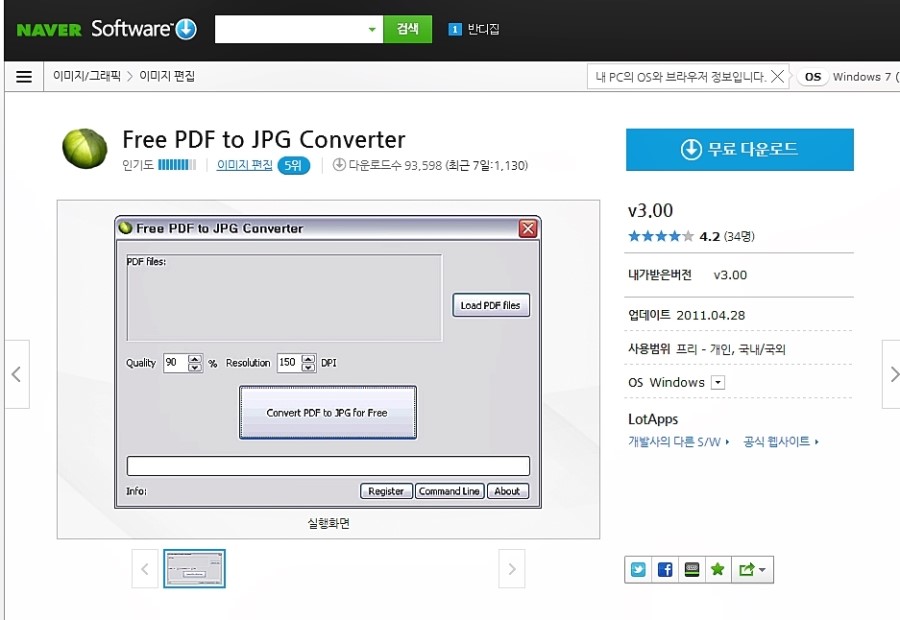Click the 'LotApps' developer name

[653, 419]
